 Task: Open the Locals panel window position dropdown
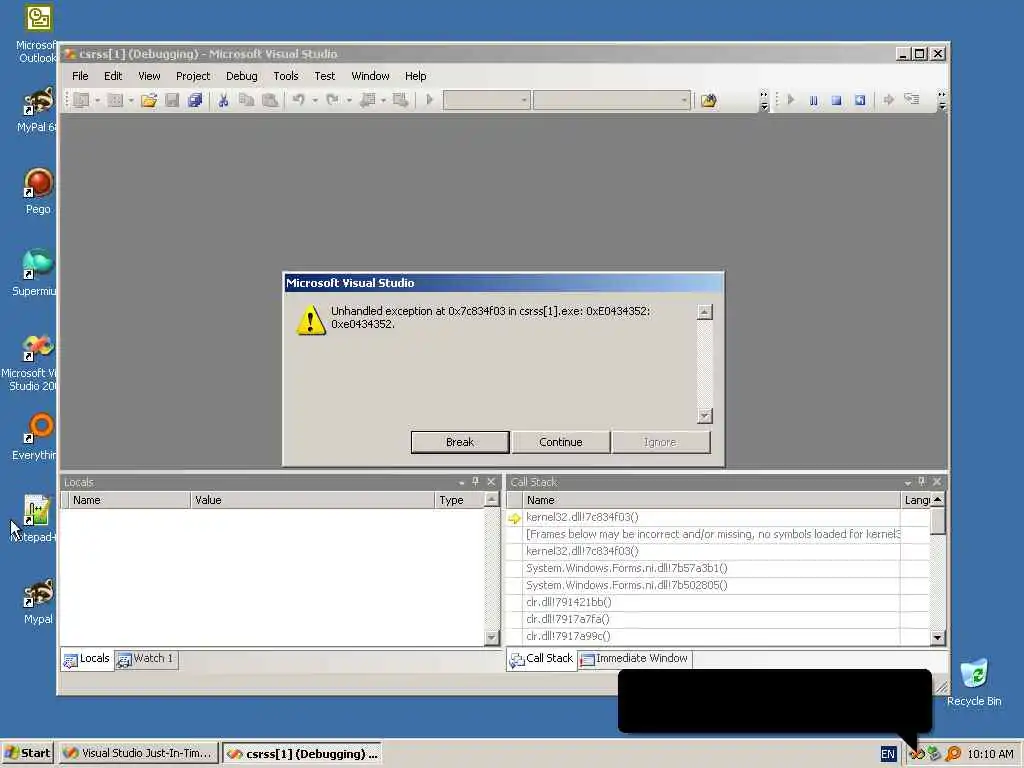click(461, 482)
